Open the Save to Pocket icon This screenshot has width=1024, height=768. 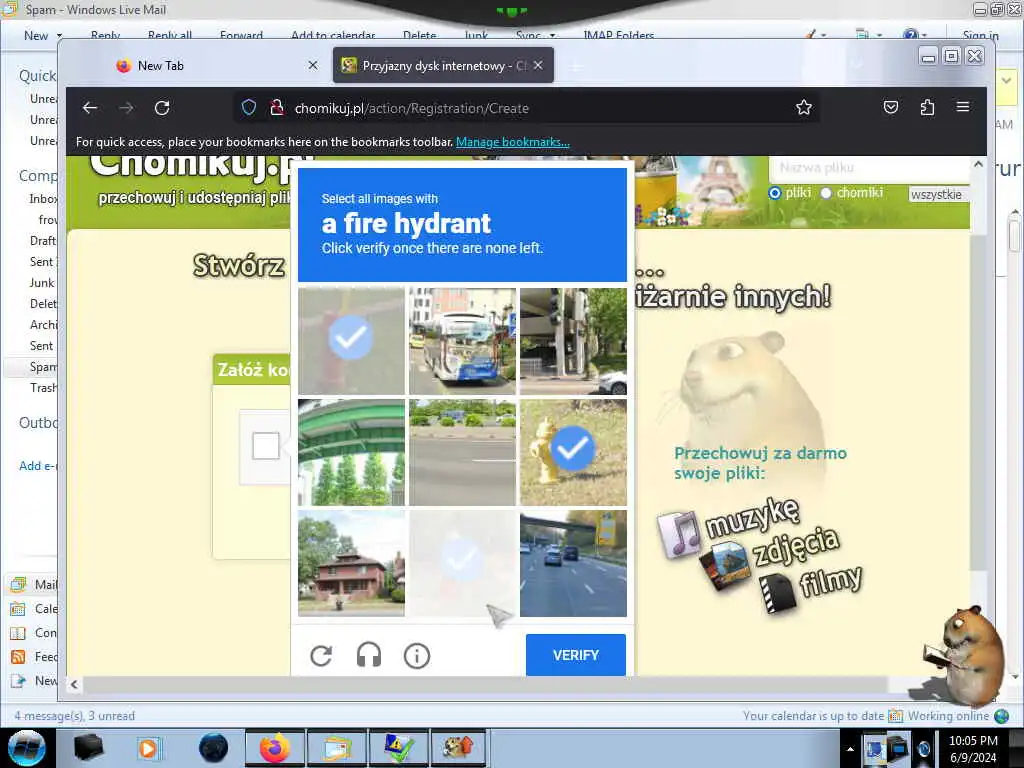click(x=891, y=107)
